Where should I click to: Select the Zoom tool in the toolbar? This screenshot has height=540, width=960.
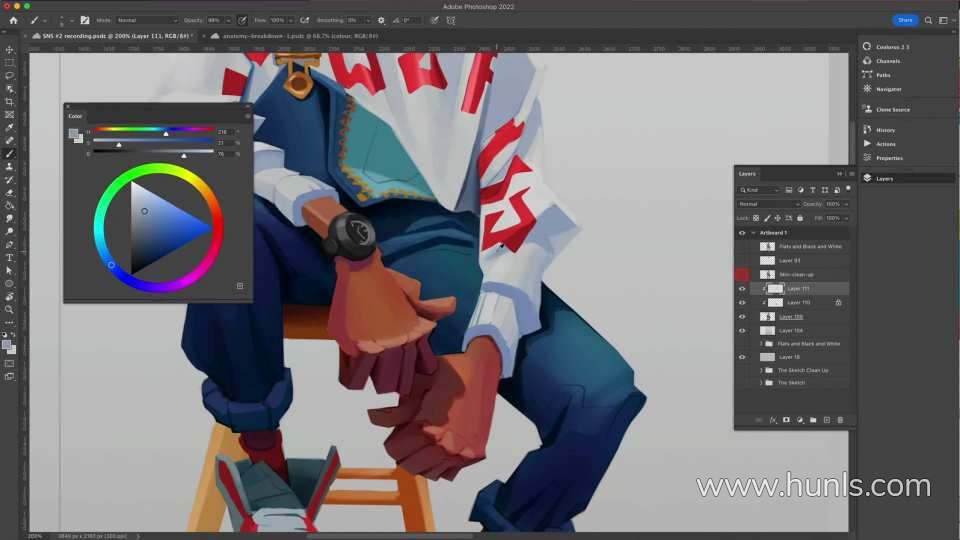pyautogui.click(x=9, y=309)
